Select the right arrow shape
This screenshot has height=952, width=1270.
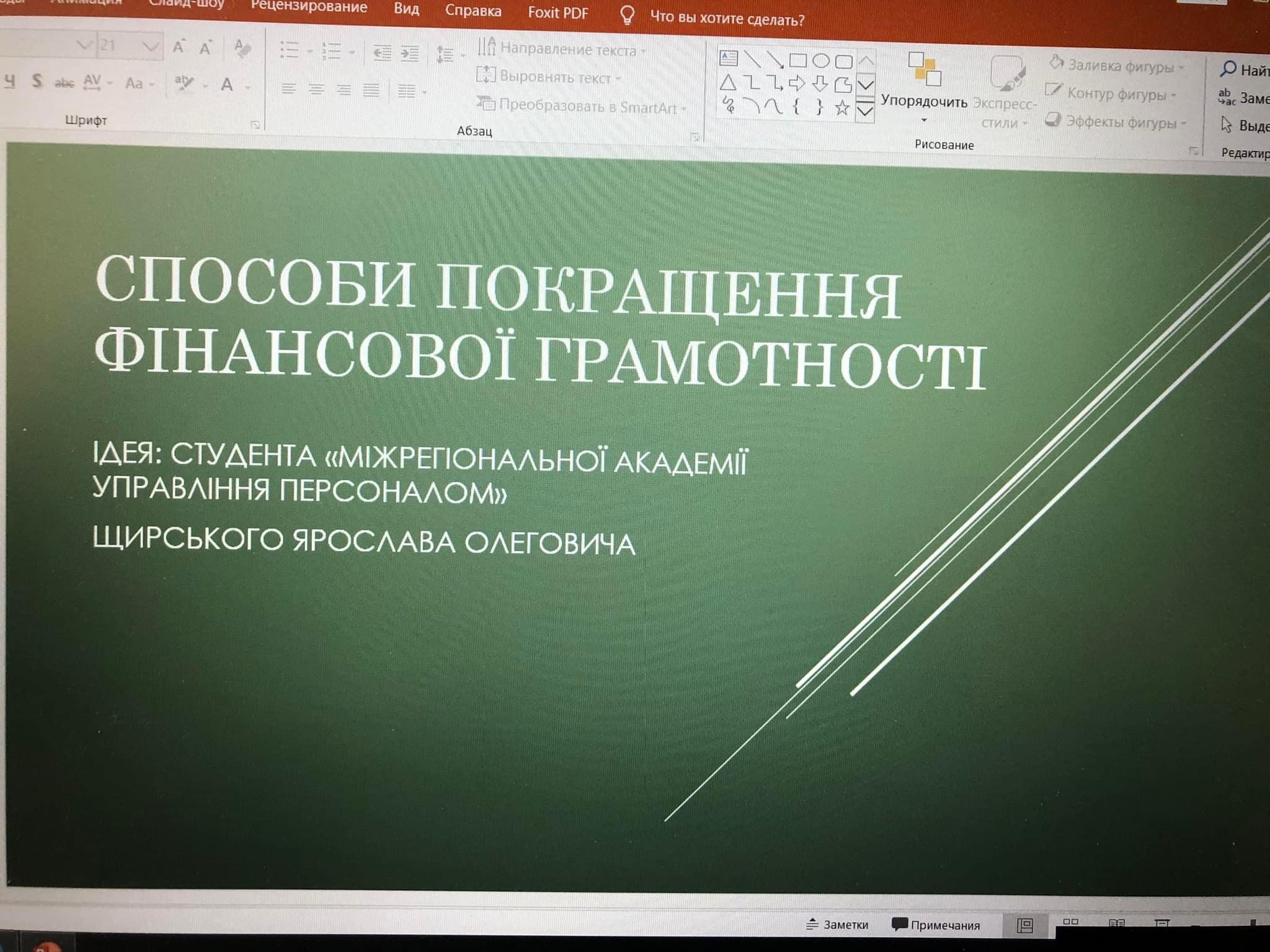coord(797,83)
